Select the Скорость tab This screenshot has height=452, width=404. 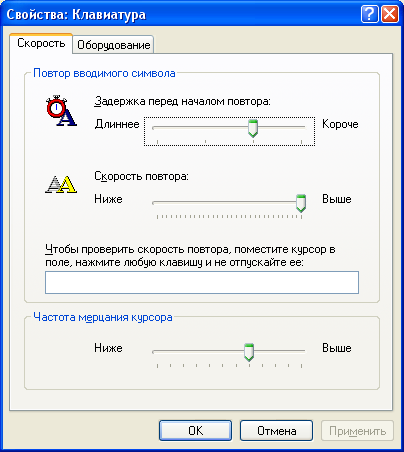[x=41, y=43]
